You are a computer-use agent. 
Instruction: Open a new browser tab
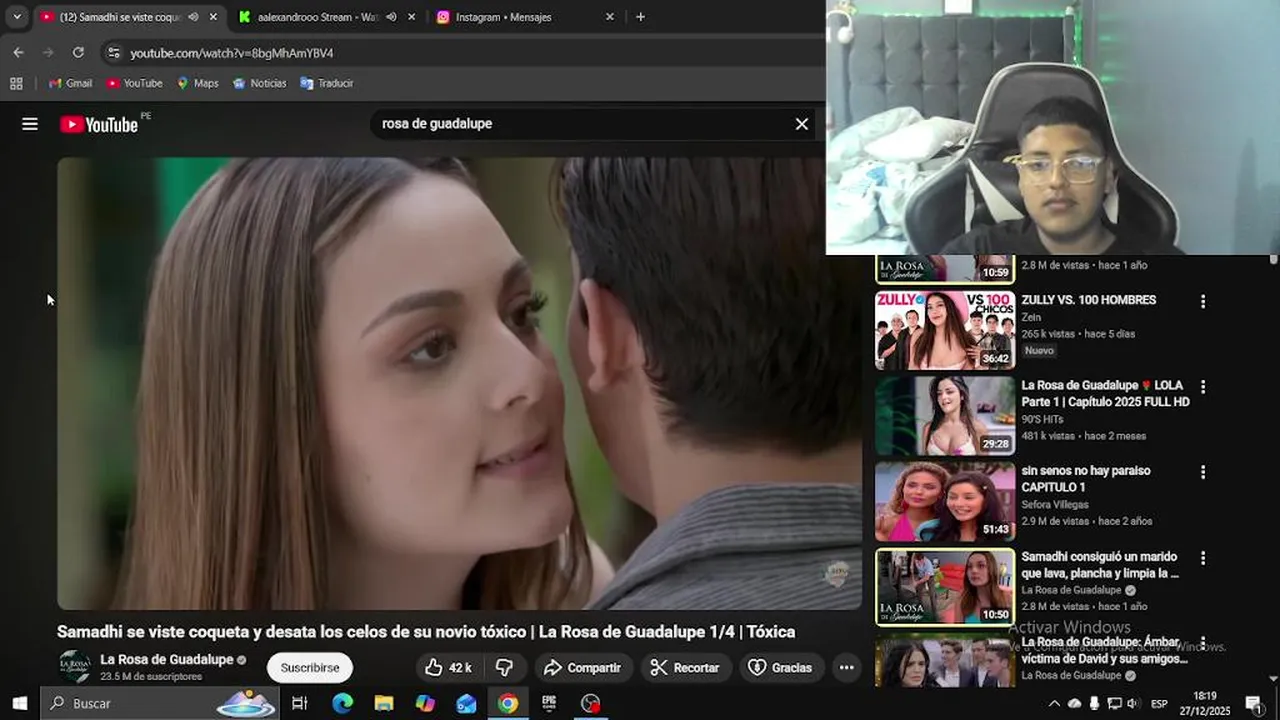click(x=640, y=17)
